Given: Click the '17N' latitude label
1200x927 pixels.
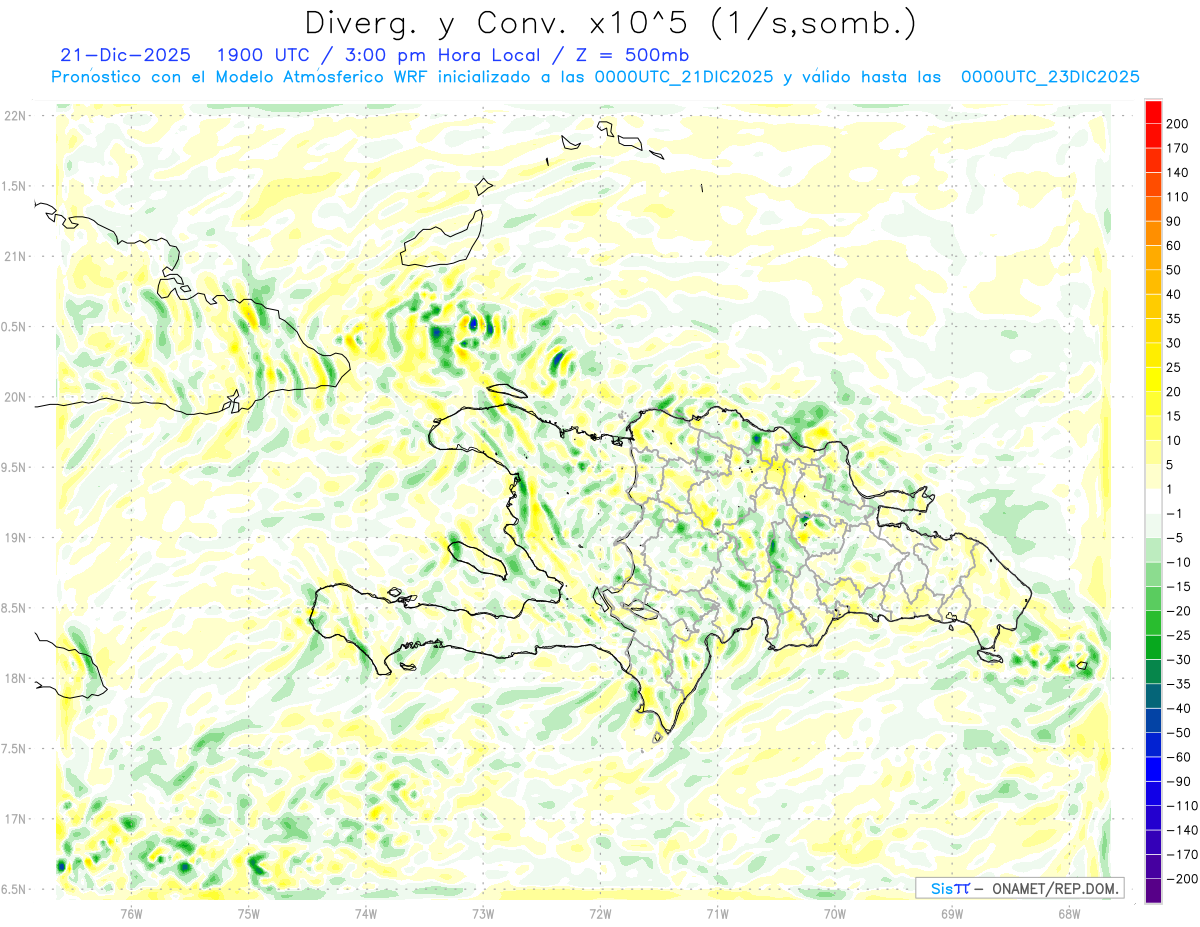Looking at the screenshot, I should [x=14, y=819].
